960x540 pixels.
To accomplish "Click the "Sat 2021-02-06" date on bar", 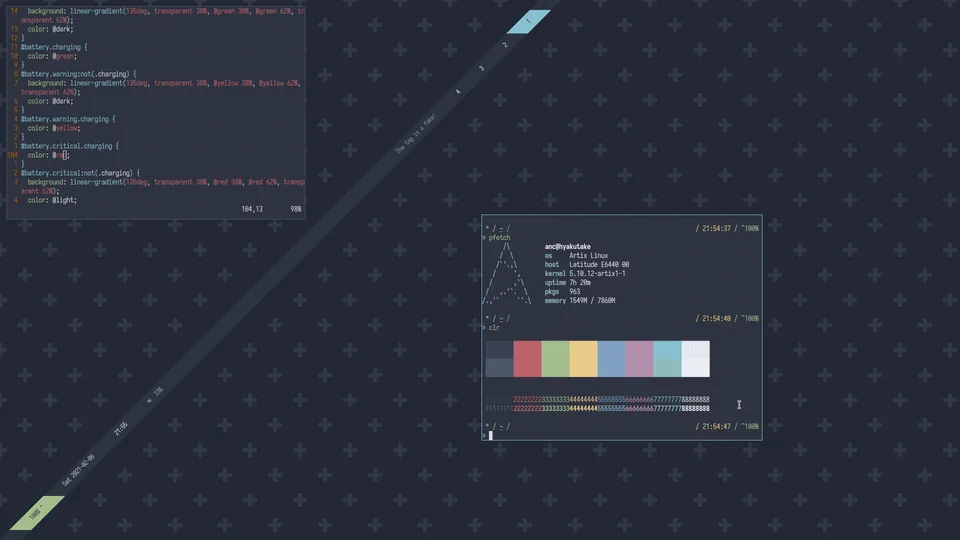I will [78, 470].
